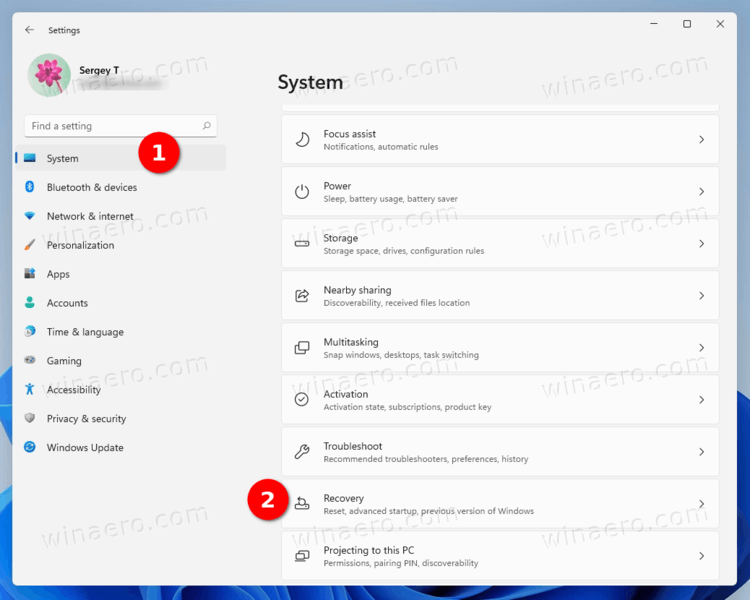Open Activation via right chevron
This screenshot has height=600, width=750.
pos(702,400)
